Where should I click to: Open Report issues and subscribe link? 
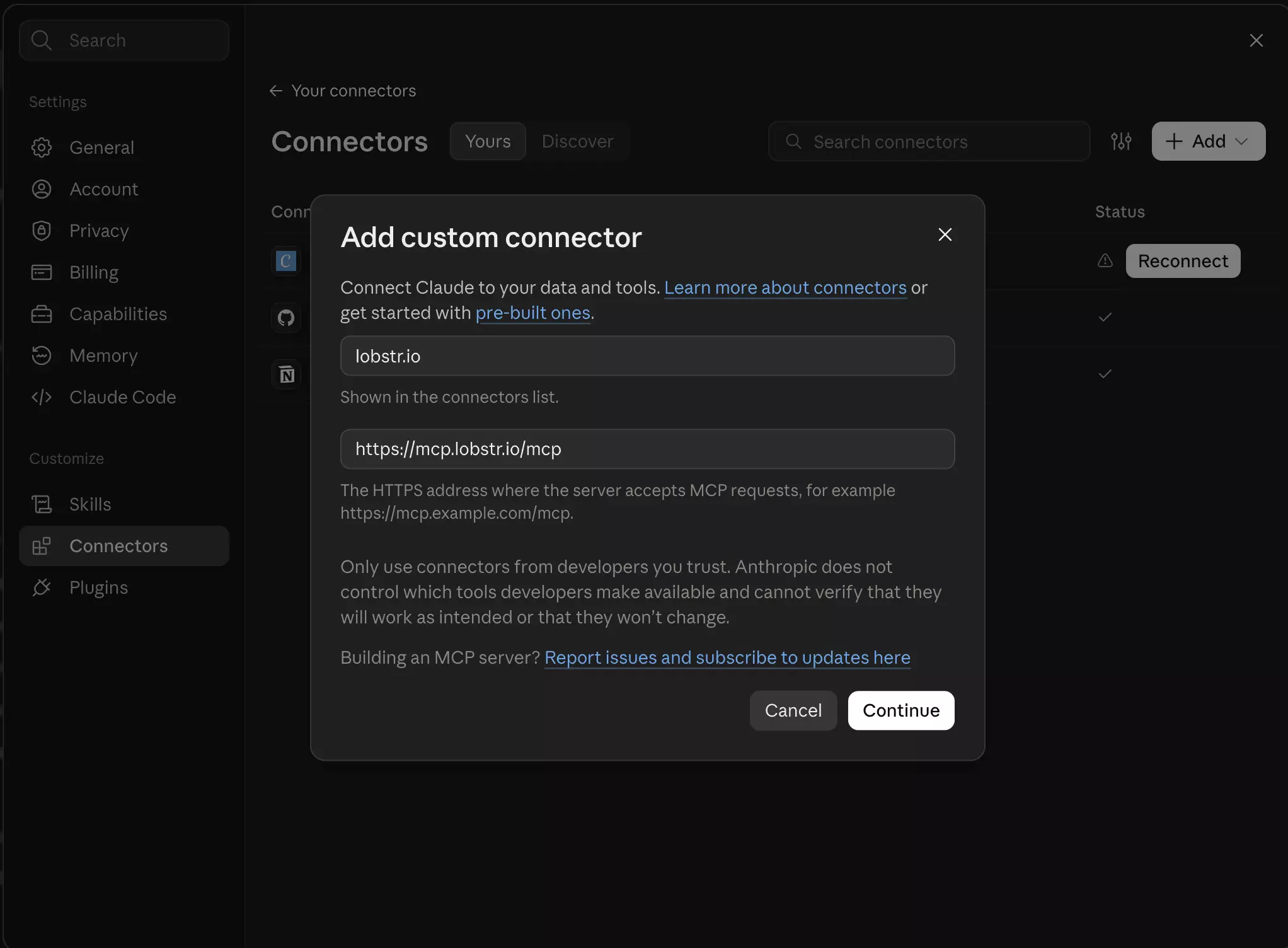tap(727, 657)
